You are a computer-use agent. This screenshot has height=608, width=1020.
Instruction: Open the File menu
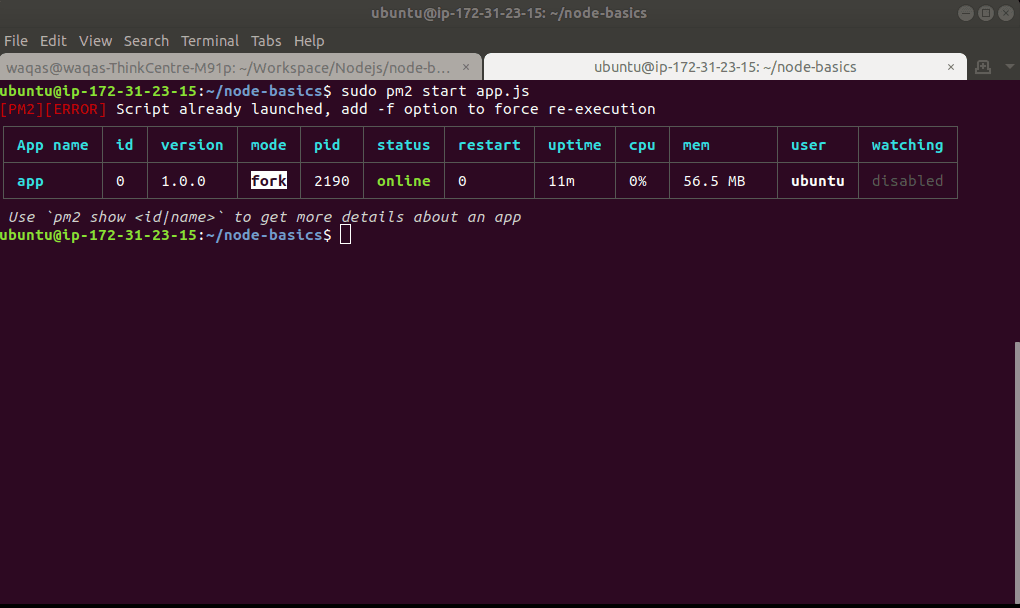16,41
